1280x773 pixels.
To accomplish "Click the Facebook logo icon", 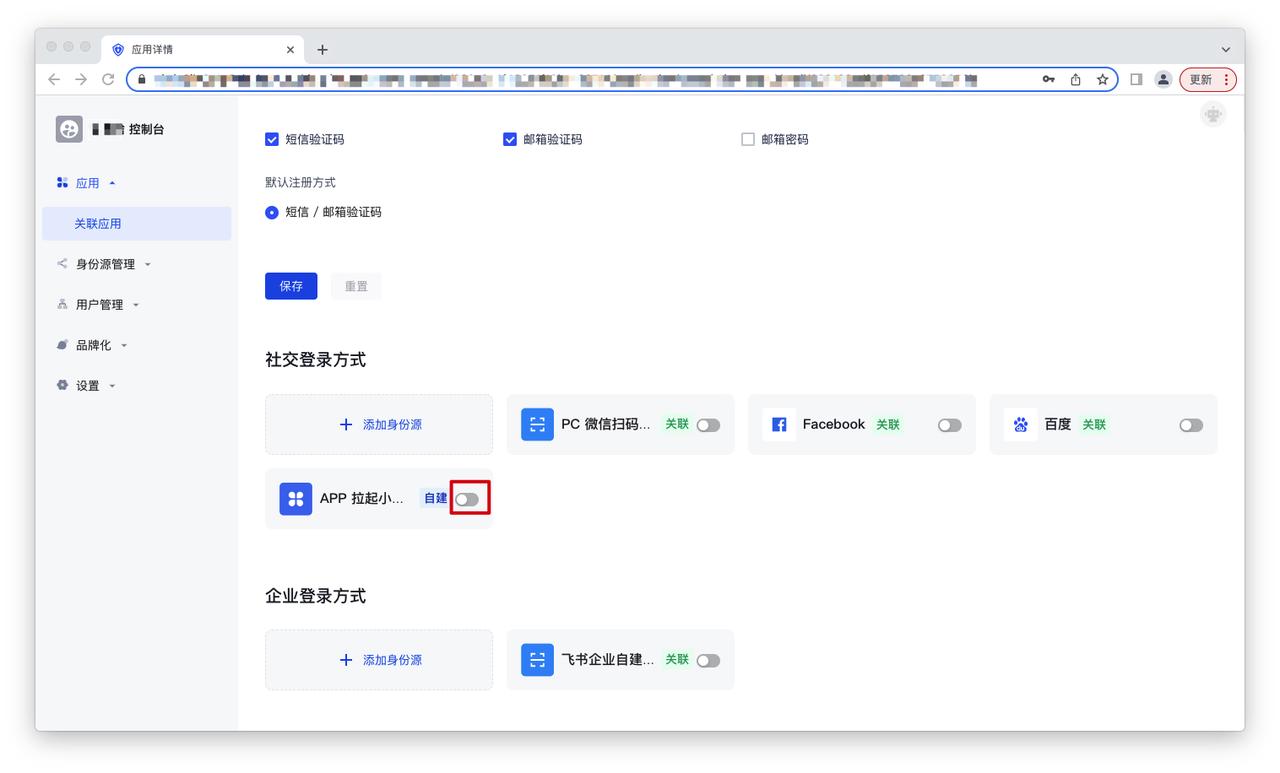I will 779,425.
